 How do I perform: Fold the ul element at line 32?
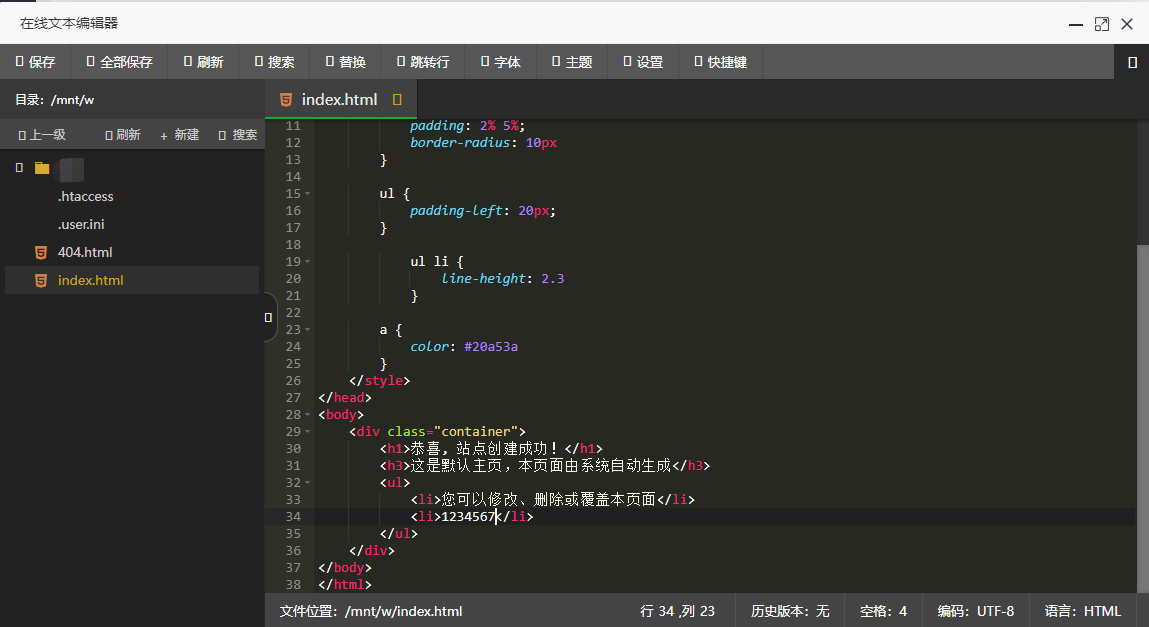308,483
